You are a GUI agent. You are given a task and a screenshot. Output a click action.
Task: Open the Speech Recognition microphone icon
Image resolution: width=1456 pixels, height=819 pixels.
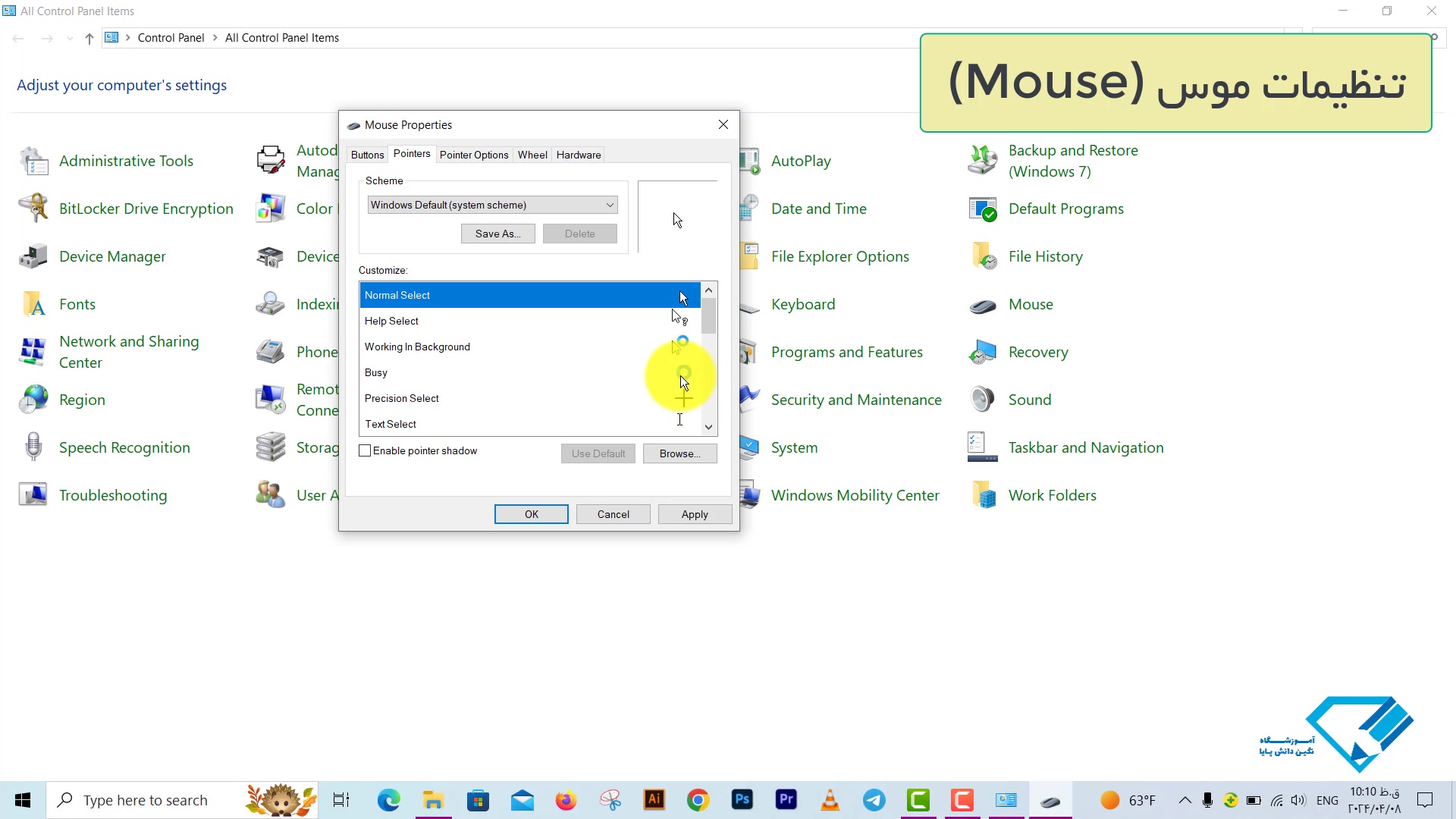coord(33,447)
